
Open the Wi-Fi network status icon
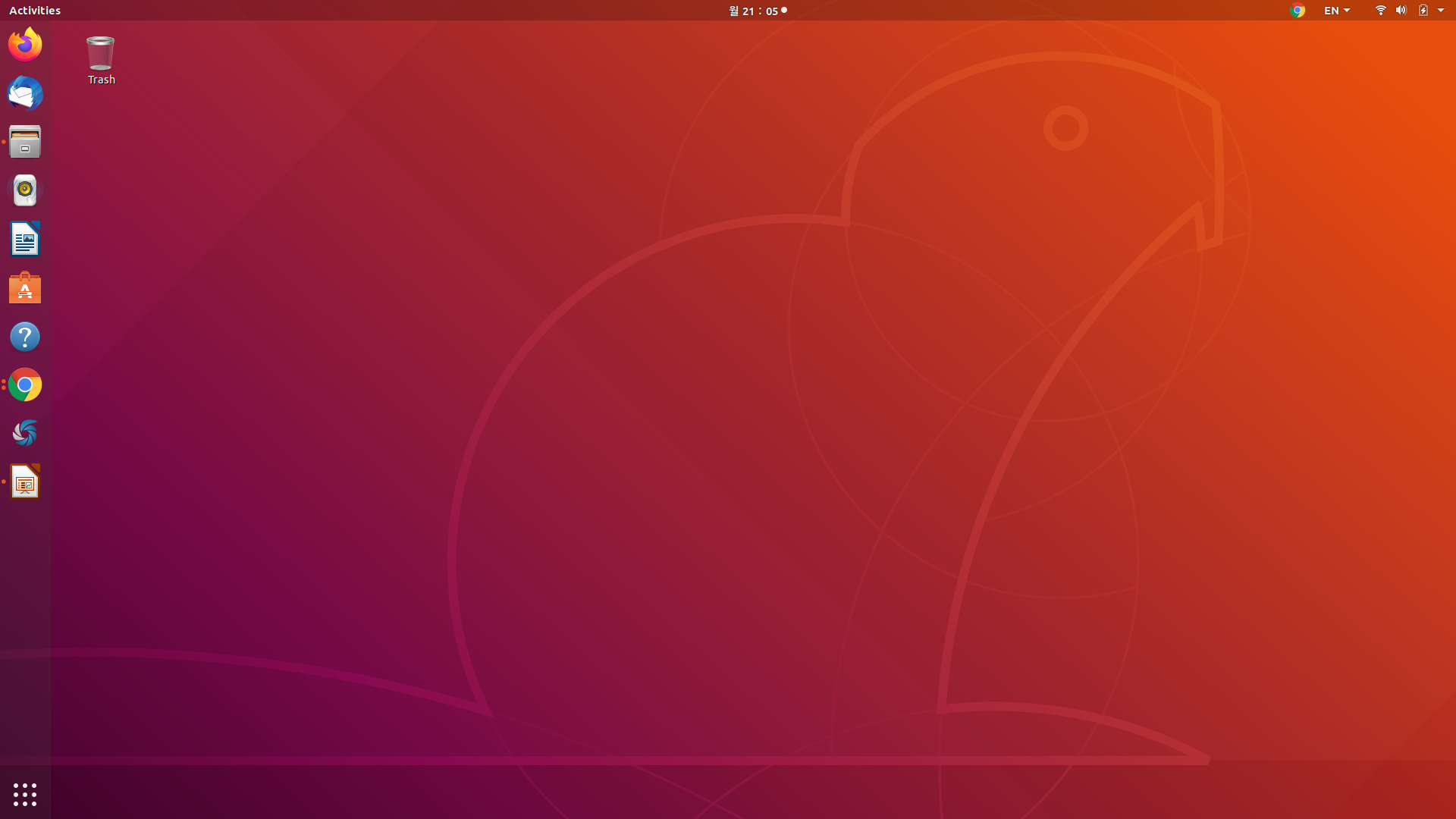point(1380,11)
